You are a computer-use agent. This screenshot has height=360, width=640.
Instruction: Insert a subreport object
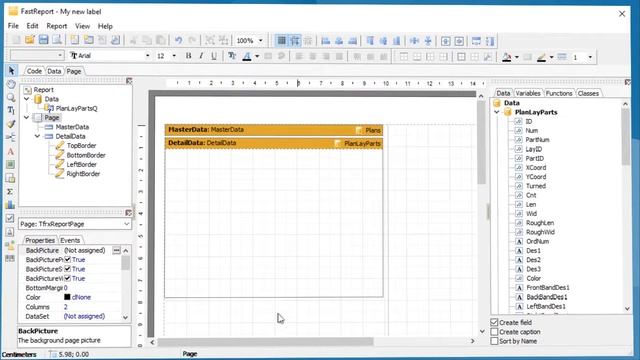click(x=11, y=178)
